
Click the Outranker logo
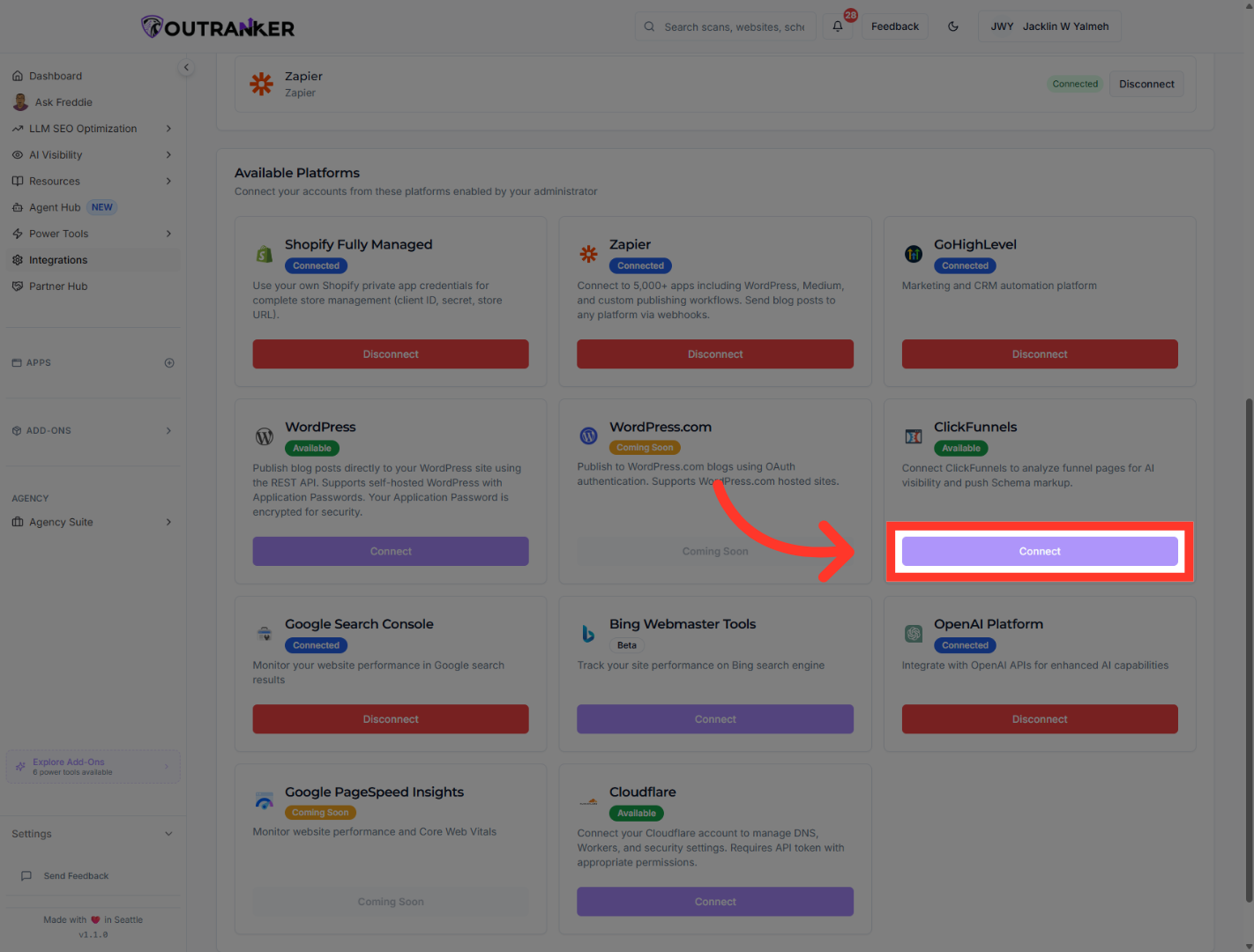pos(218,27)
